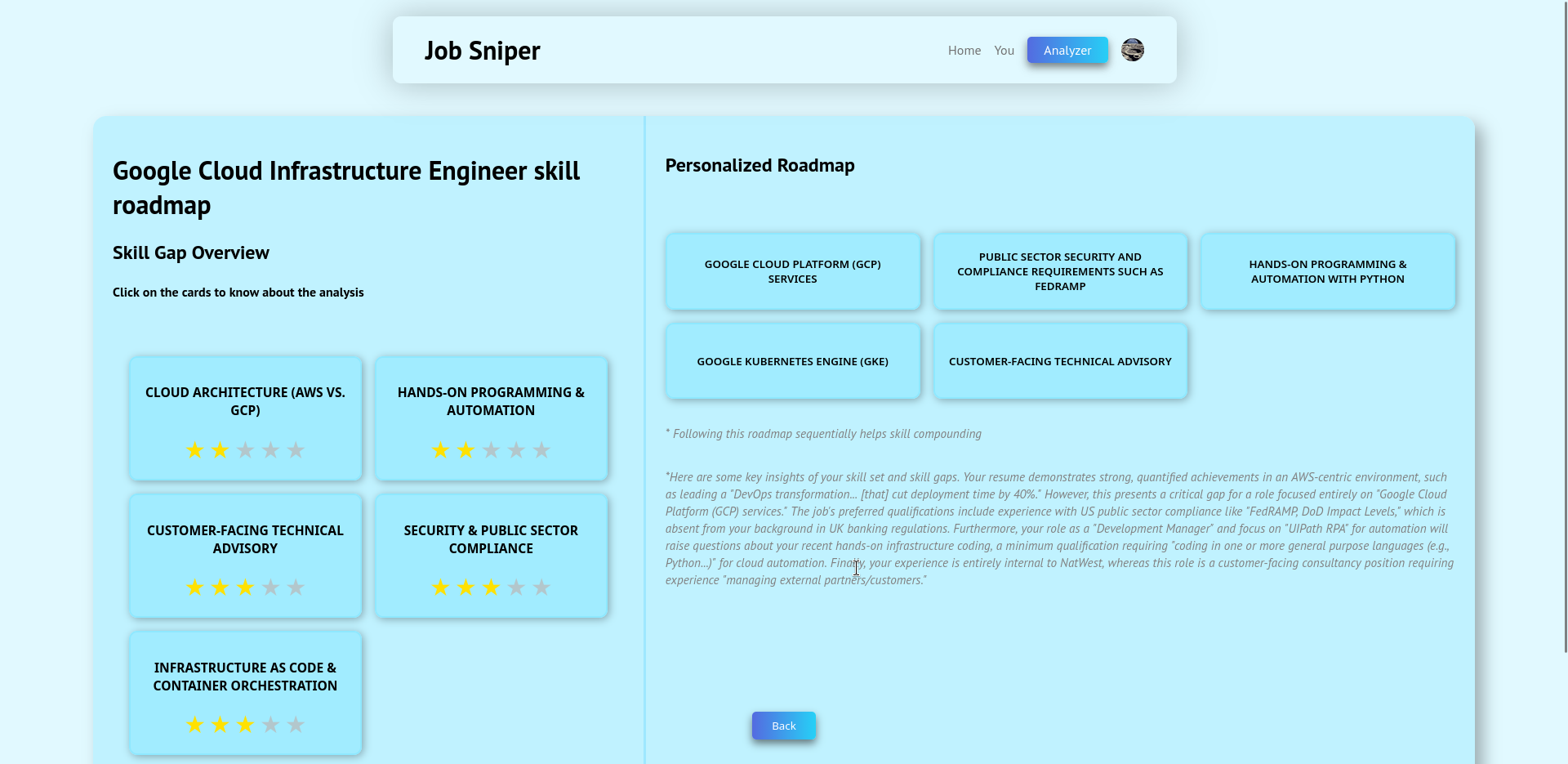Open the profile avatar menu
This screenshot has width=1568, height=764.
(x=1133, y=50)
